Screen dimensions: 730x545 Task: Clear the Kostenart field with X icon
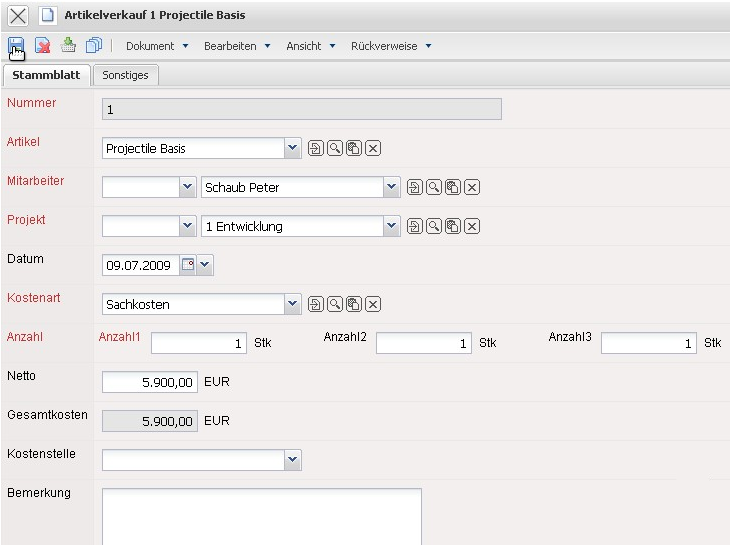pyautogui.click(x=373, y=304)
